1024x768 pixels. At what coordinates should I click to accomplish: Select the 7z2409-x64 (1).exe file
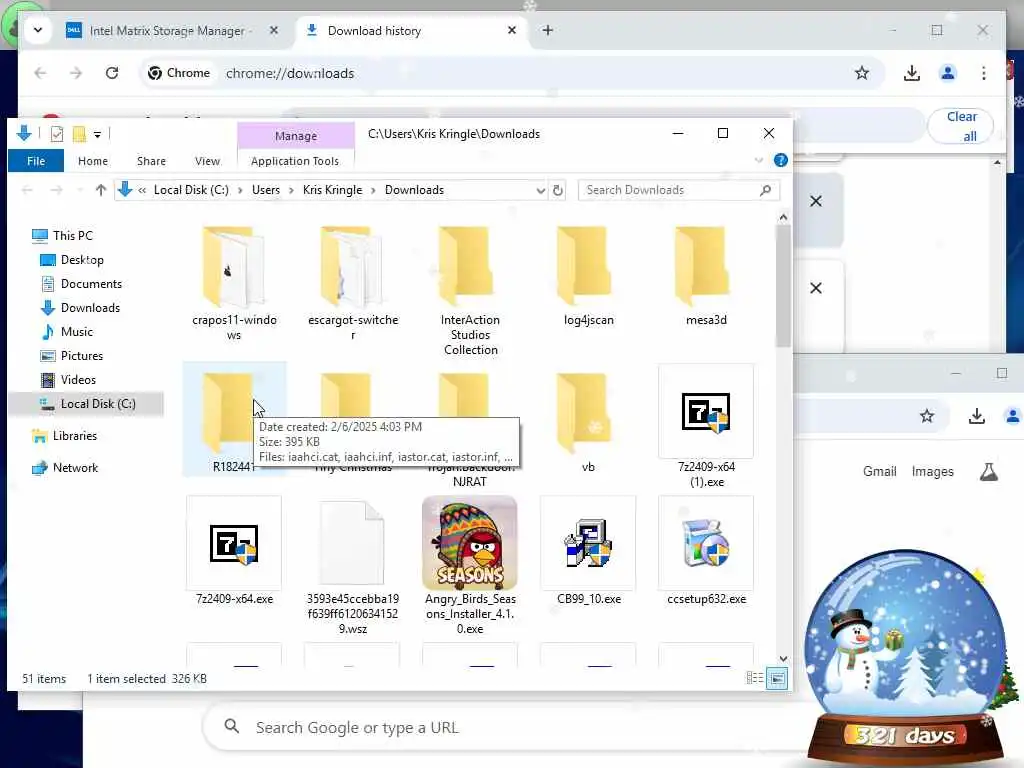[x=706, y=426]
